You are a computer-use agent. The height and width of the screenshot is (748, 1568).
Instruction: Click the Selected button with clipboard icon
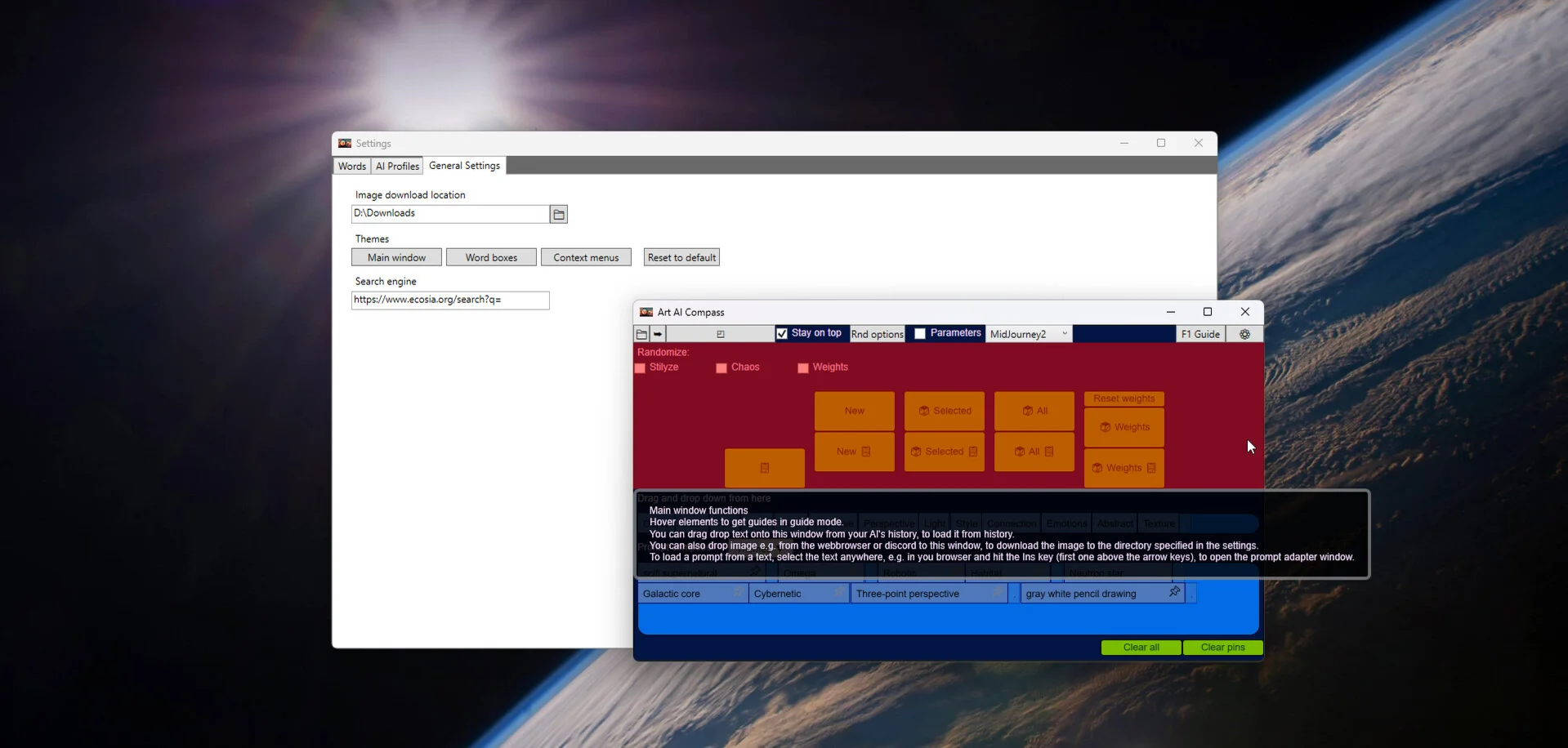[945, 452]
